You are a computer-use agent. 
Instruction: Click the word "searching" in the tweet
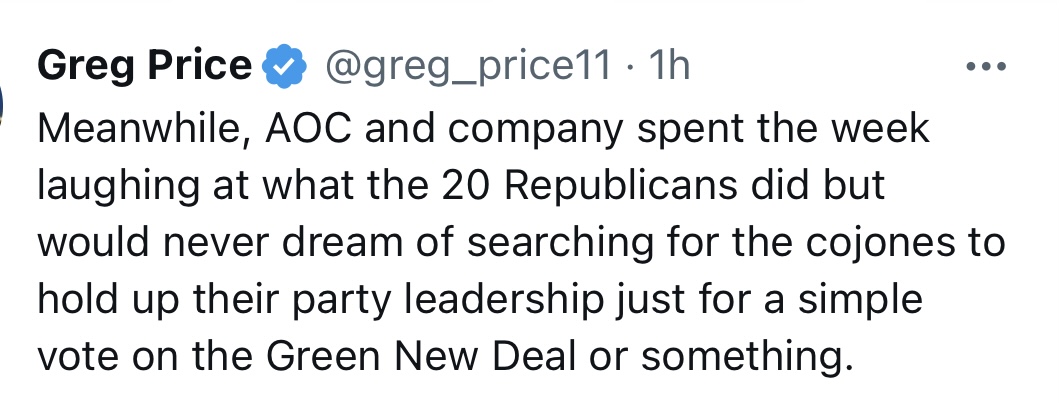click(560, 242)
